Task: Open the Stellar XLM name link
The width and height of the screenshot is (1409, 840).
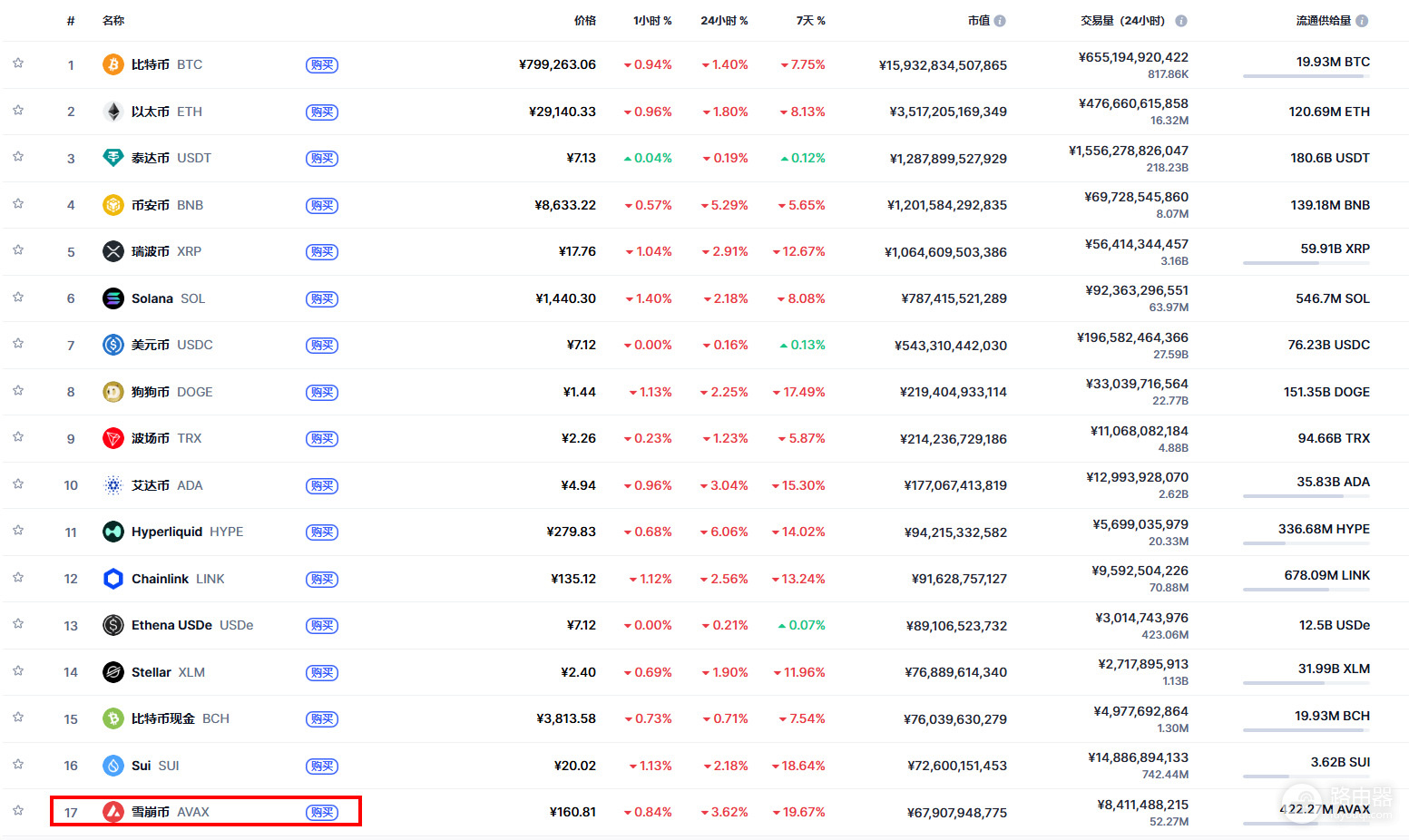Action: (x=168, y=672)
